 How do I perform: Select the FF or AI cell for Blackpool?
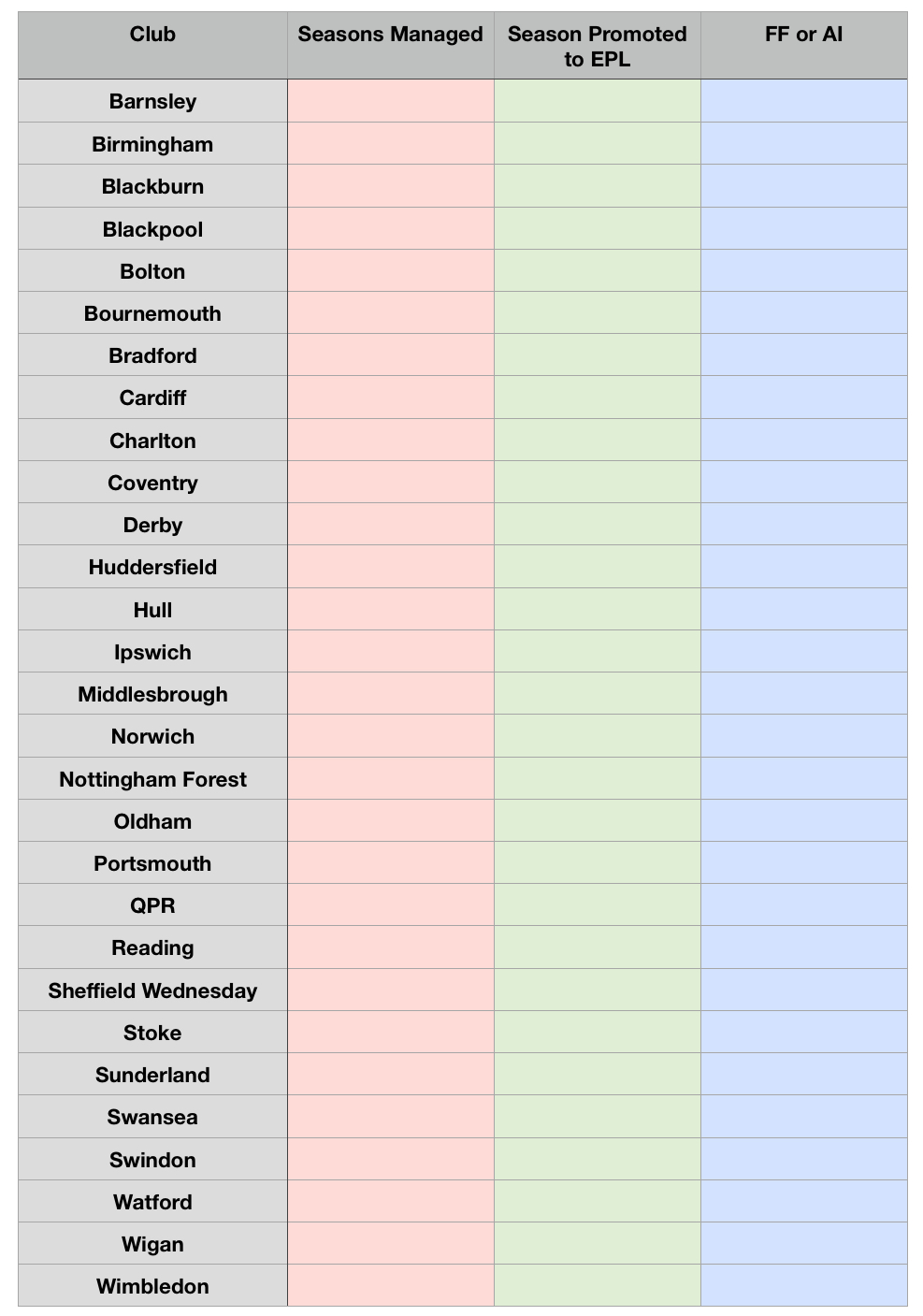tap(804, 229)
